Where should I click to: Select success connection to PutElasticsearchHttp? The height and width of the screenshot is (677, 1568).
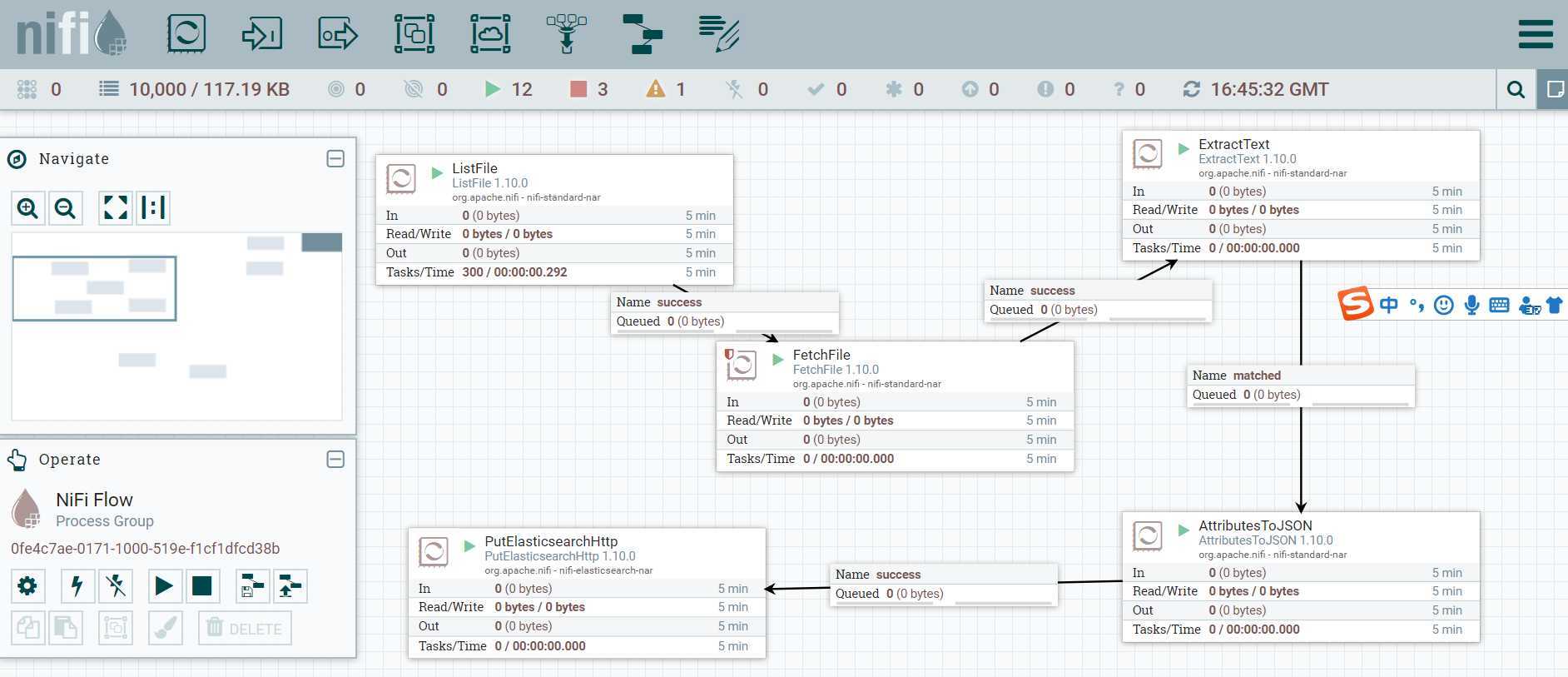[x=944, y=585]
